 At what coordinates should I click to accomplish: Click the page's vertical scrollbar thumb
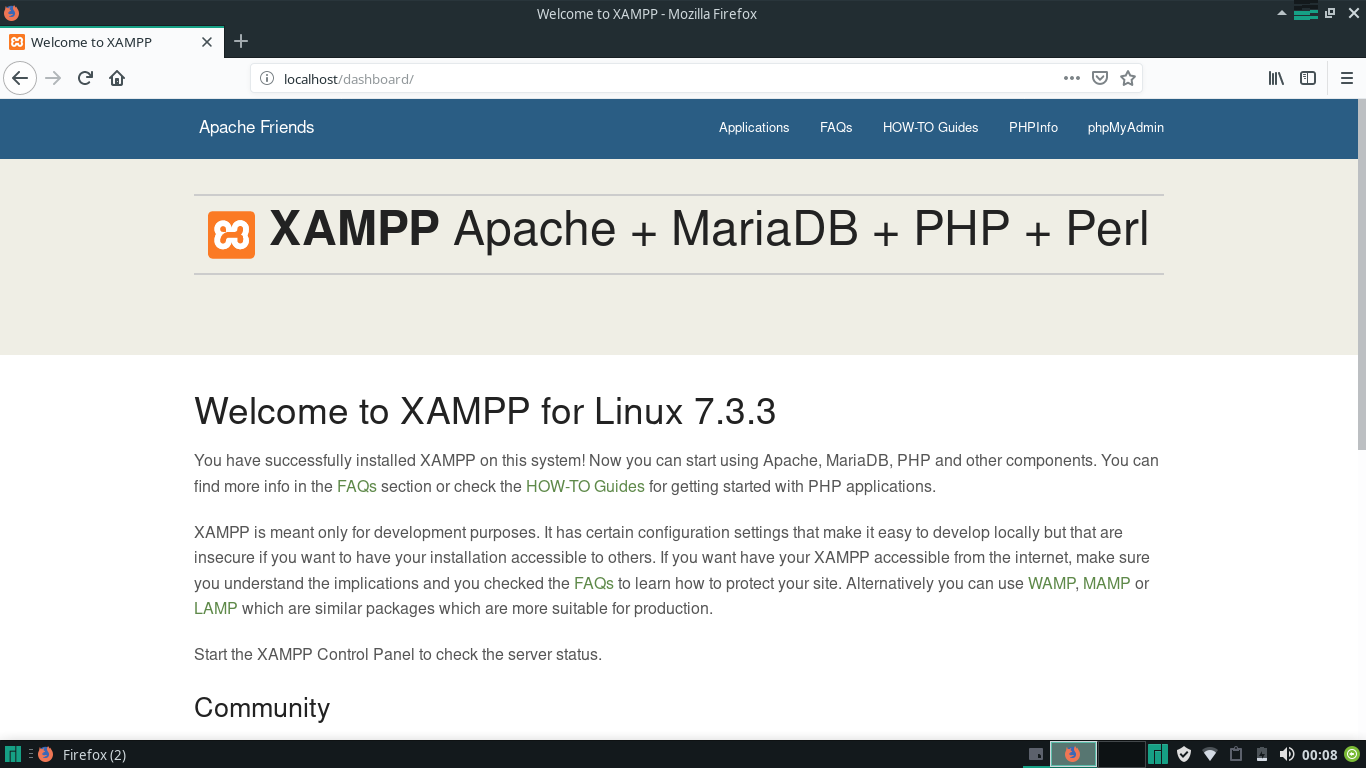tap(1361, 275)
